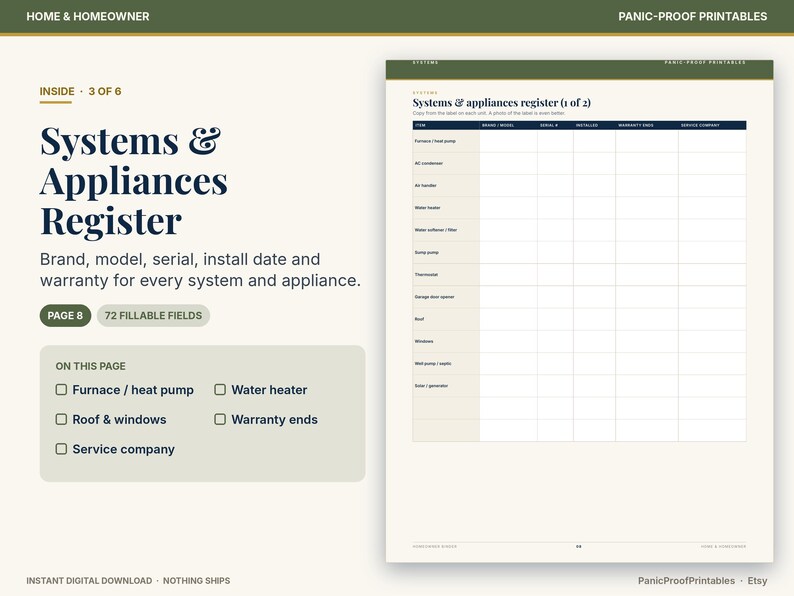The image size is (794, 596).
Task: Click the preview title Systems & appliances register (1 of 2)
Action: point(501,103)
